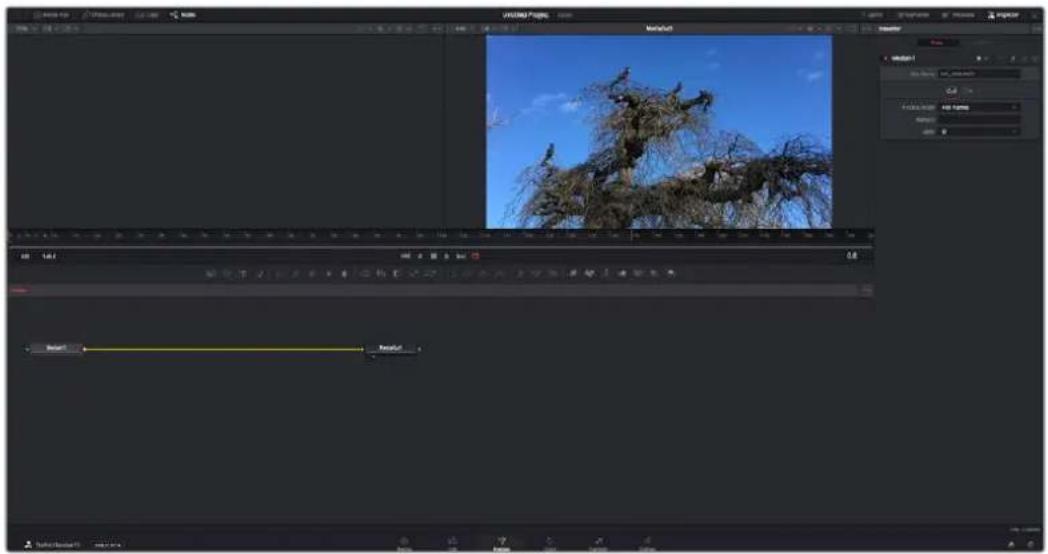
Task: Select the MediaIn1 node
Action: click(x=56, y=348)
